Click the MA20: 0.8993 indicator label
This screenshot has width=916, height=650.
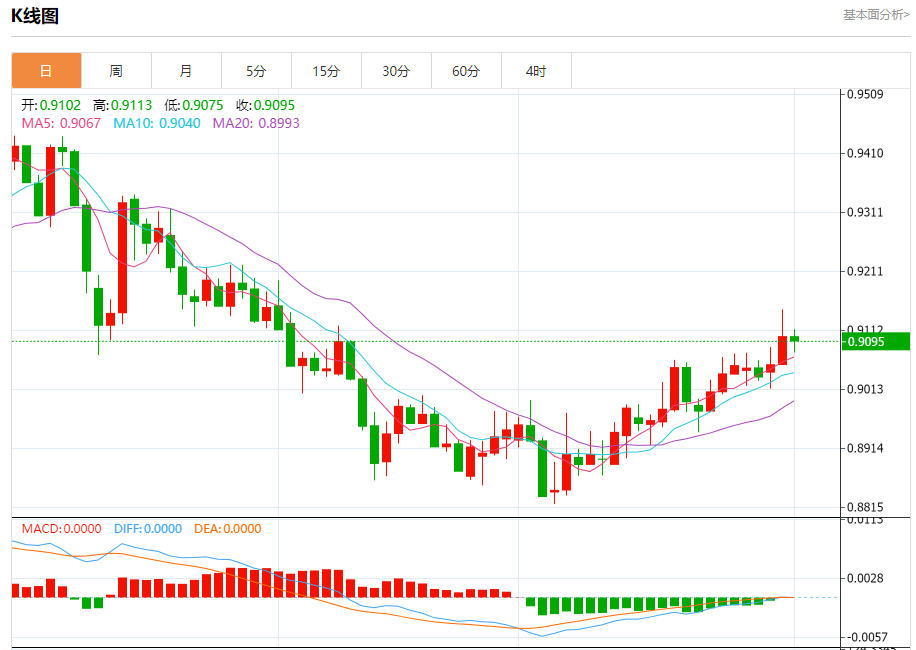click(256, 123)
